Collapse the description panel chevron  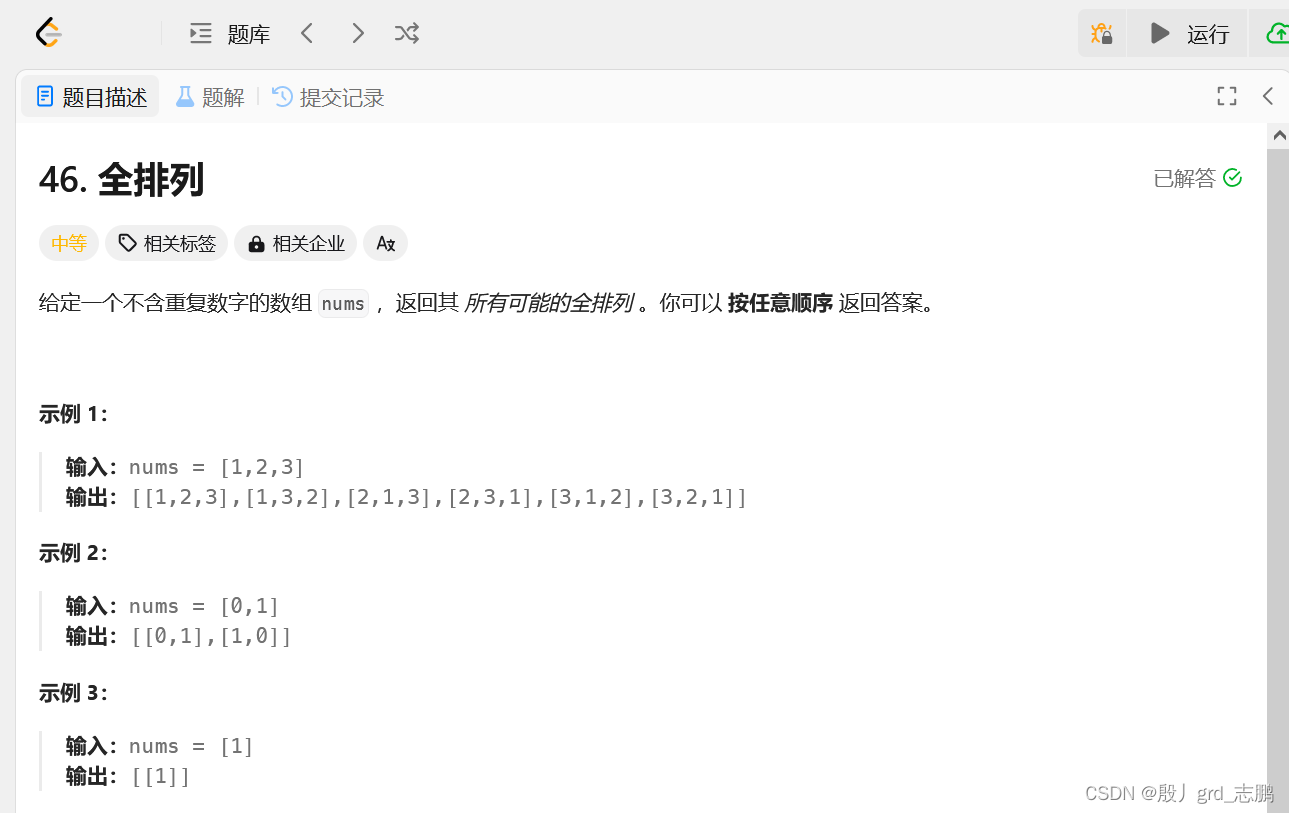tap(1267, 96)
